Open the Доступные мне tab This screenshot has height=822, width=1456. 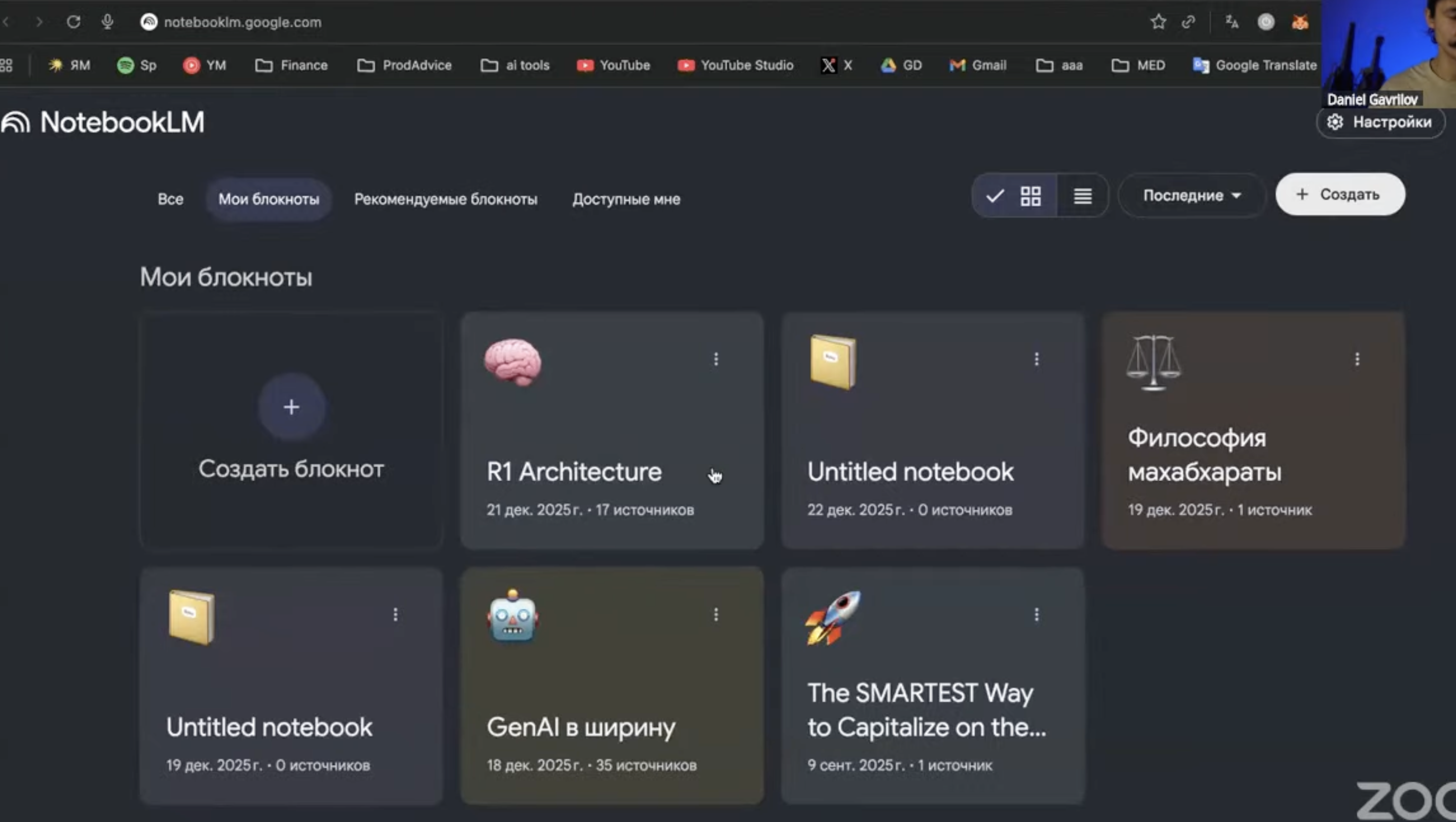626,199
